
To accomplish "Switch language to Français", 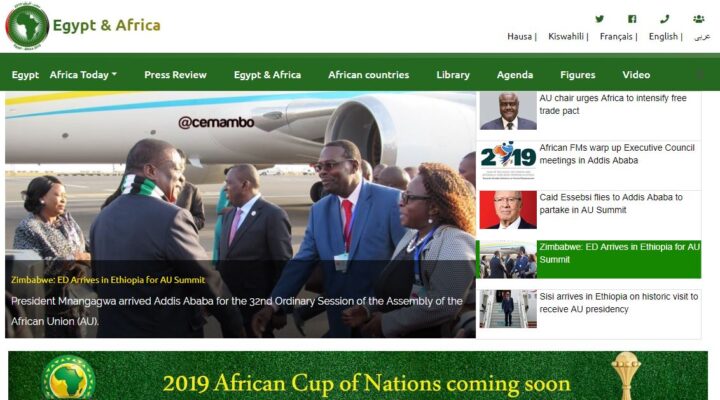I will point(616,36).
